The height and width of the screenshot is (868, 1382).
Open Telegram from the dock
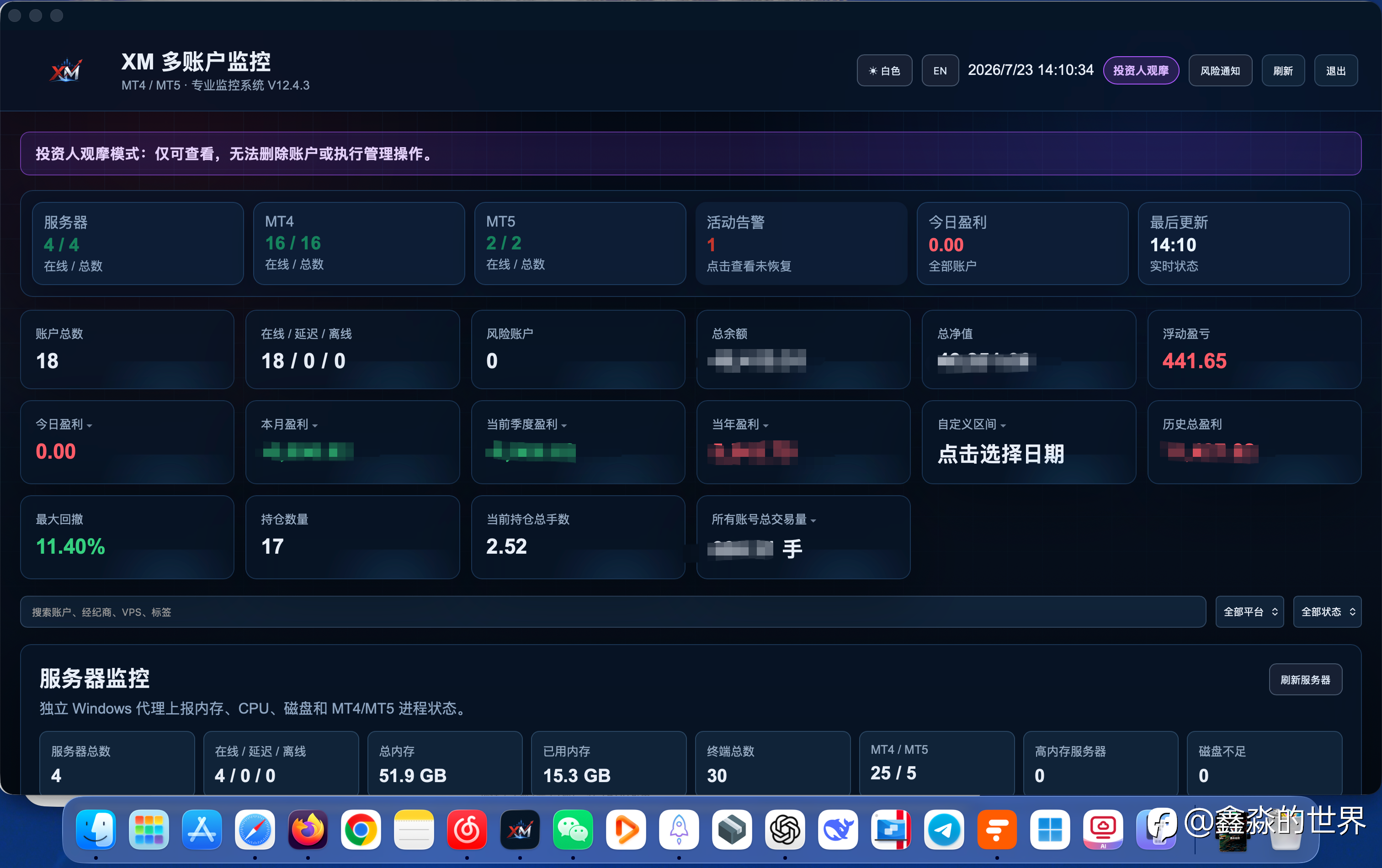click(944, 829)
